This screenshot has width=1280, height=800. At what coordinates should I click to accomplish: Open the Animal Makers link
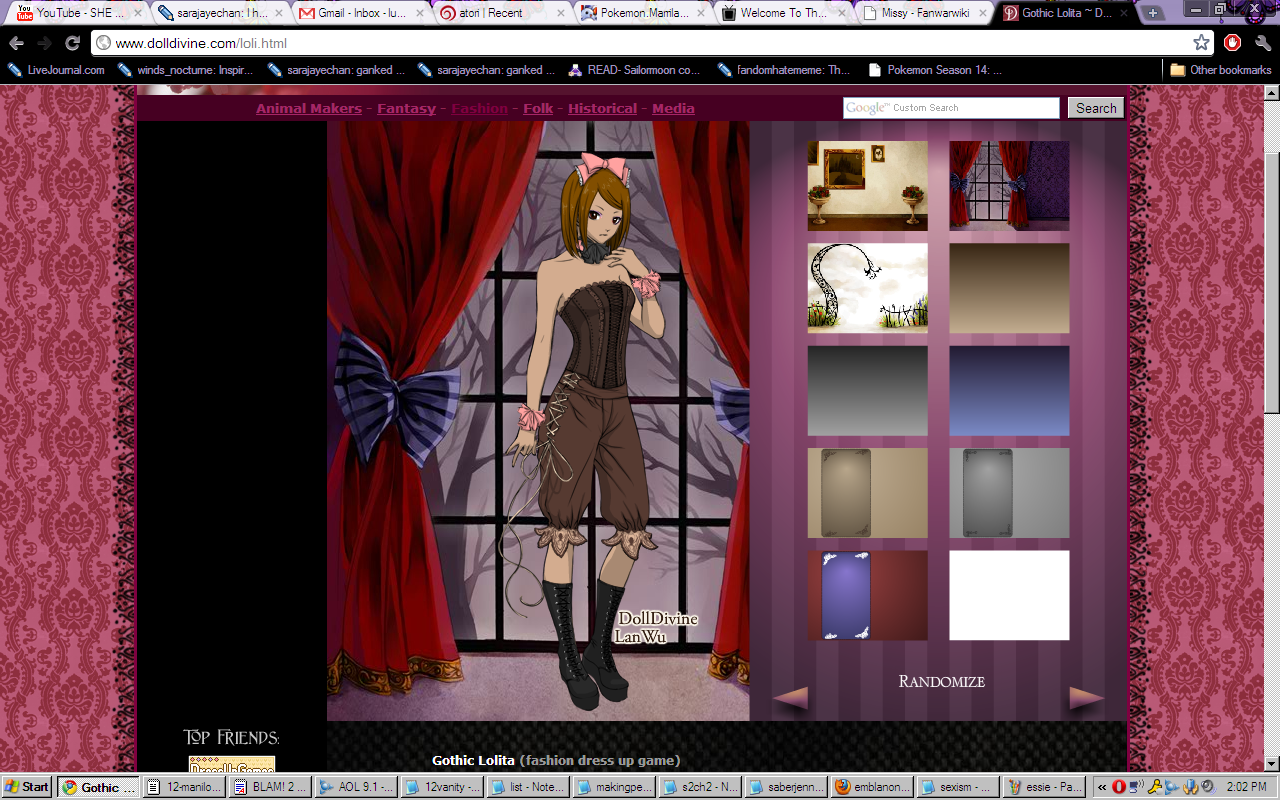pyautogui.click(x=308, y=108)
